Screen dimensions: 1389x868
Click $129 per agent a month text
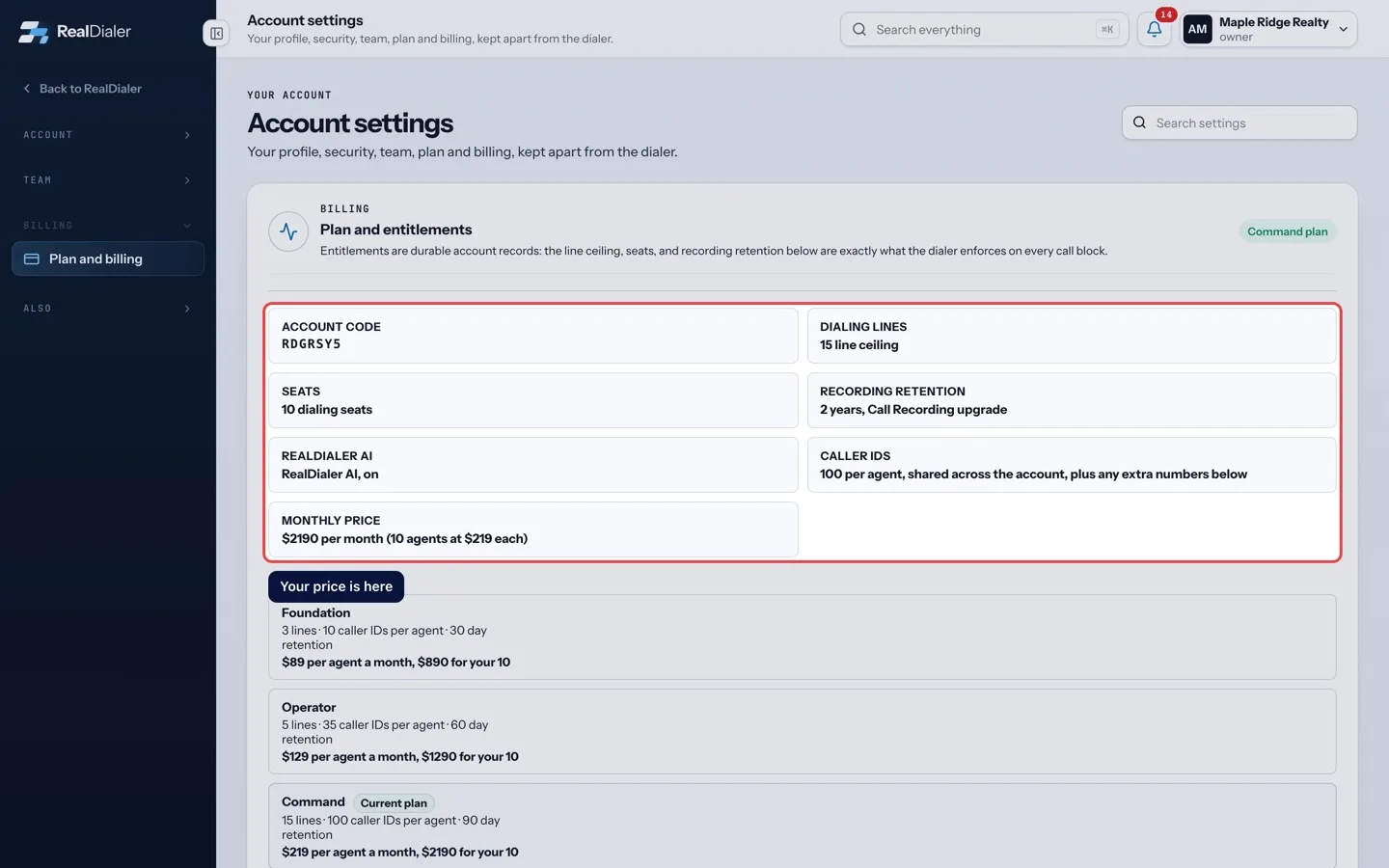400,757
